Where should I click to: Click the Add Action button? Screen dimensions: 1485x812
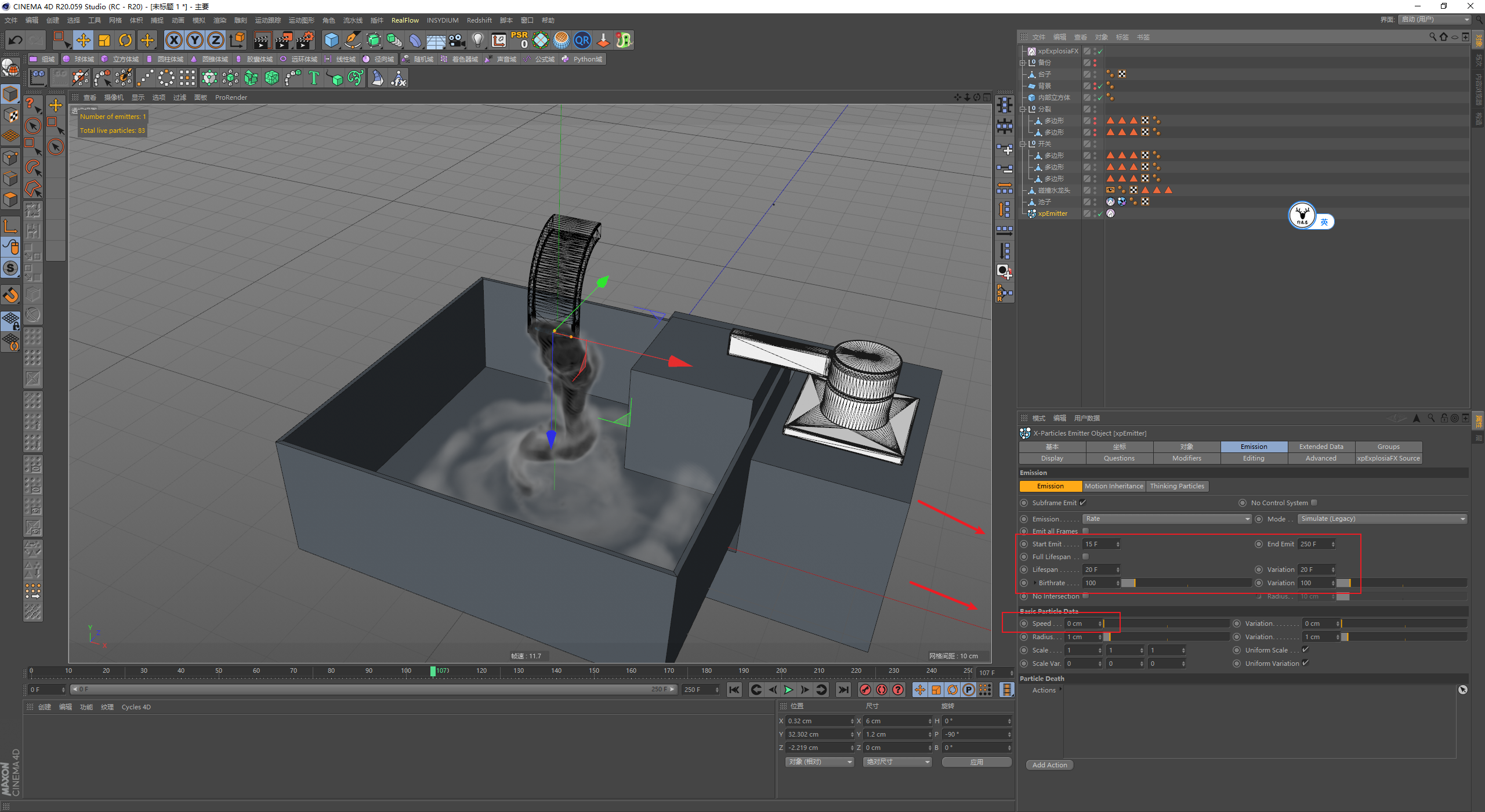1049,765
